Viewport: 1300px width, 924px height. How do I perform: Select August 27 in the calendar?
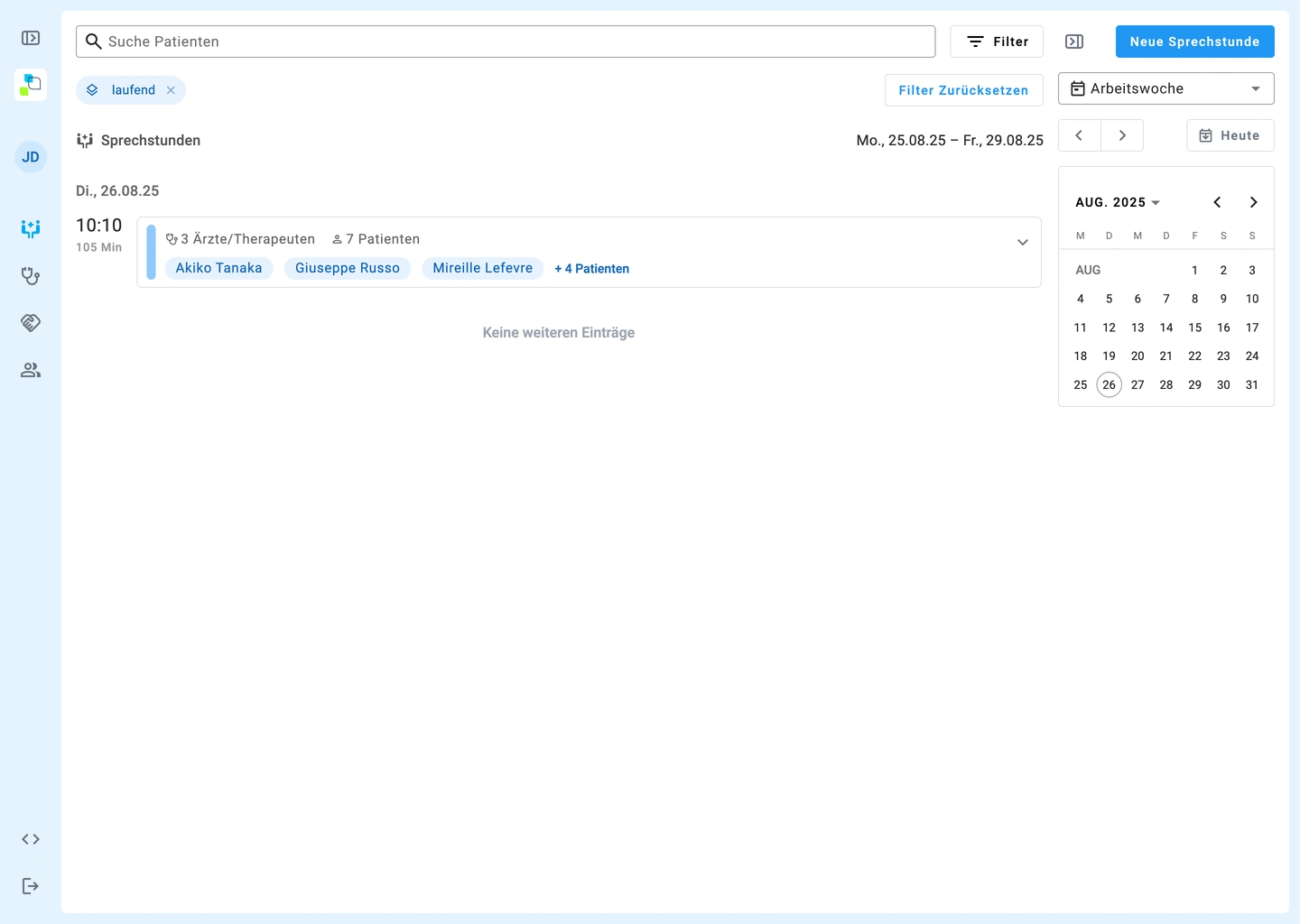coord(1137,384)
